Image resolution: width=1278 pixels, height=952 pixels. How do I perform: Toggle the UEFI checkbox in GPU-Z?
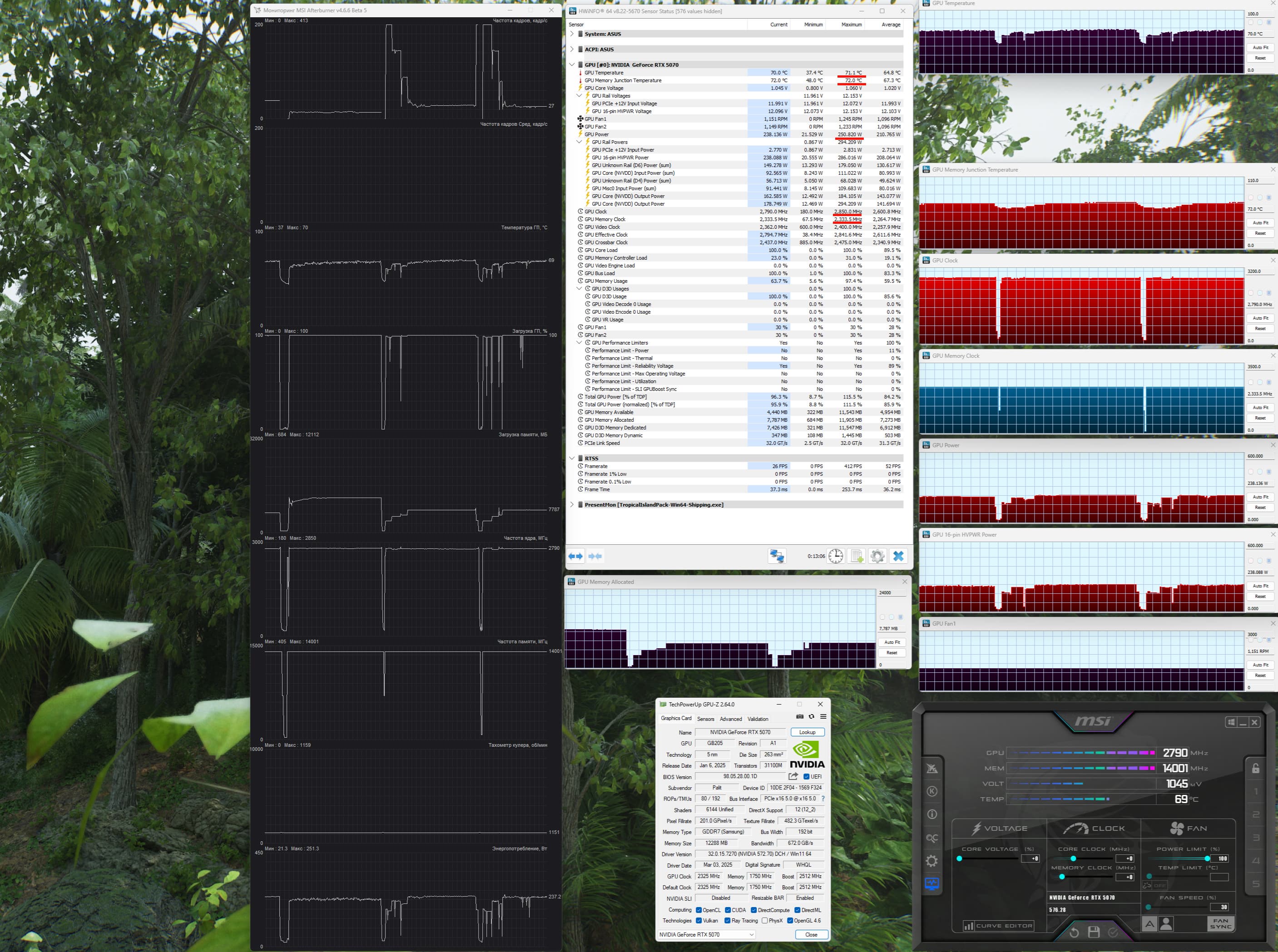pyautogui.click(x=807, y=776)
